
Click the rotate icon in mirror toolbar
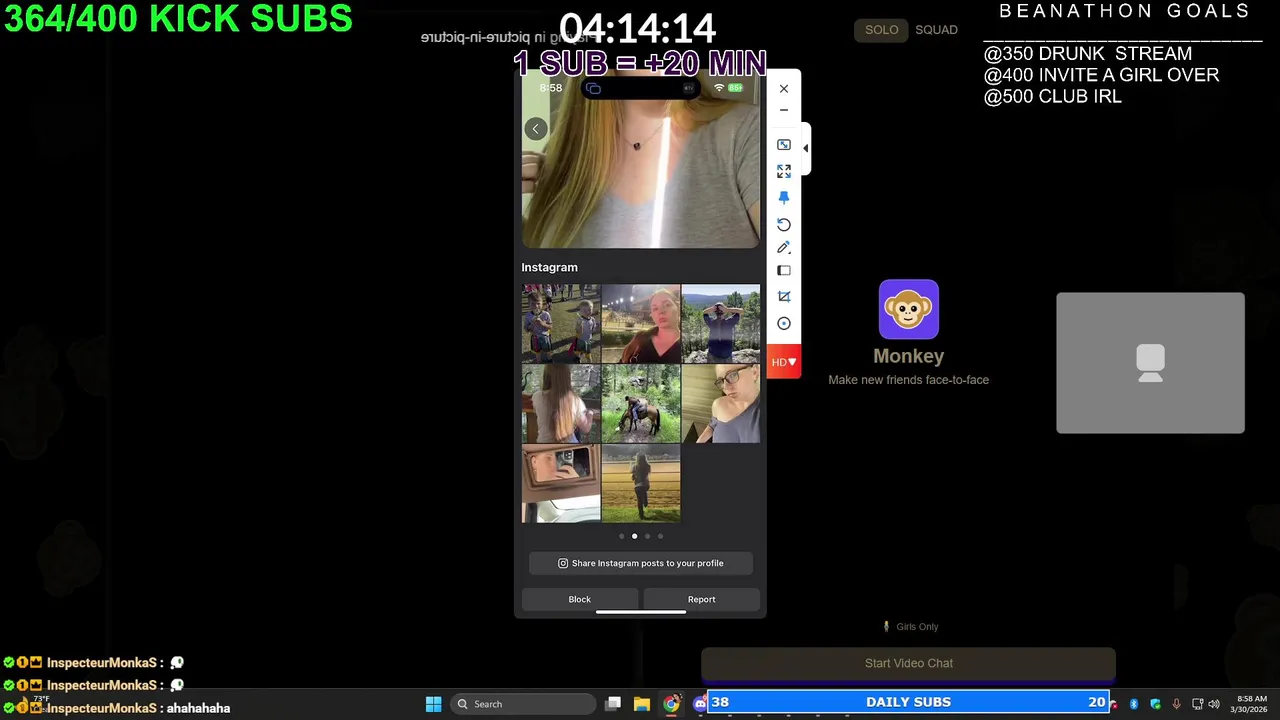(x=784, y=225)
